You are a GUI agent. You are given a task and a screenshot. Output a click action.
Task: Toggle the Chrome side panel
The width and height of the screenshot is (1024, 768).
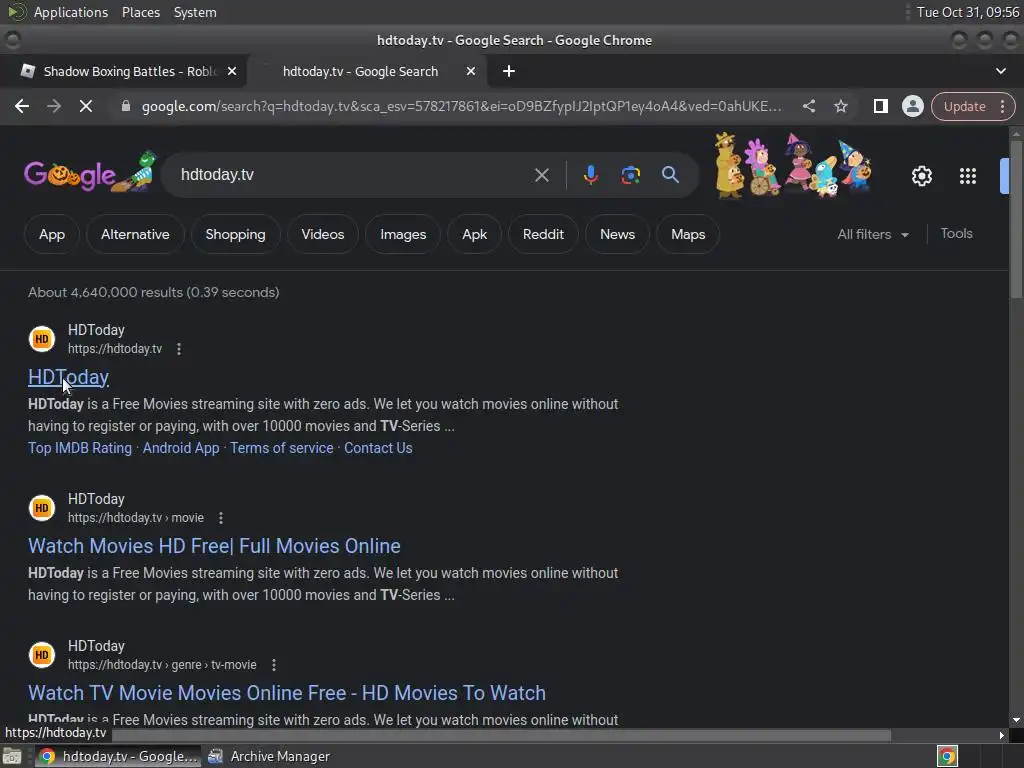tap(880, 106)
